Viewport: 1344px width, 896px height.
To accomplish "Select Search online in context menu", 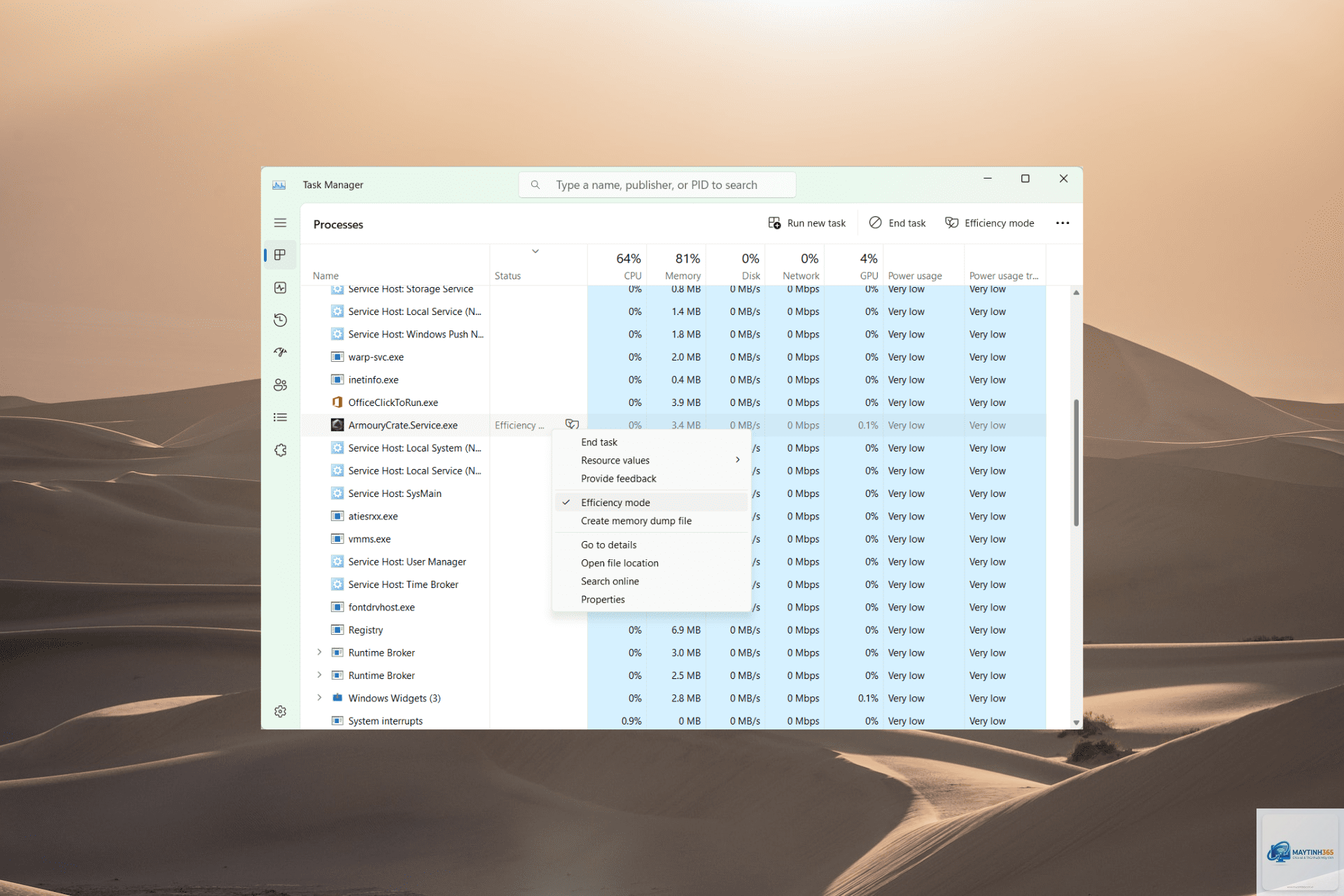I will click(651, 581).
